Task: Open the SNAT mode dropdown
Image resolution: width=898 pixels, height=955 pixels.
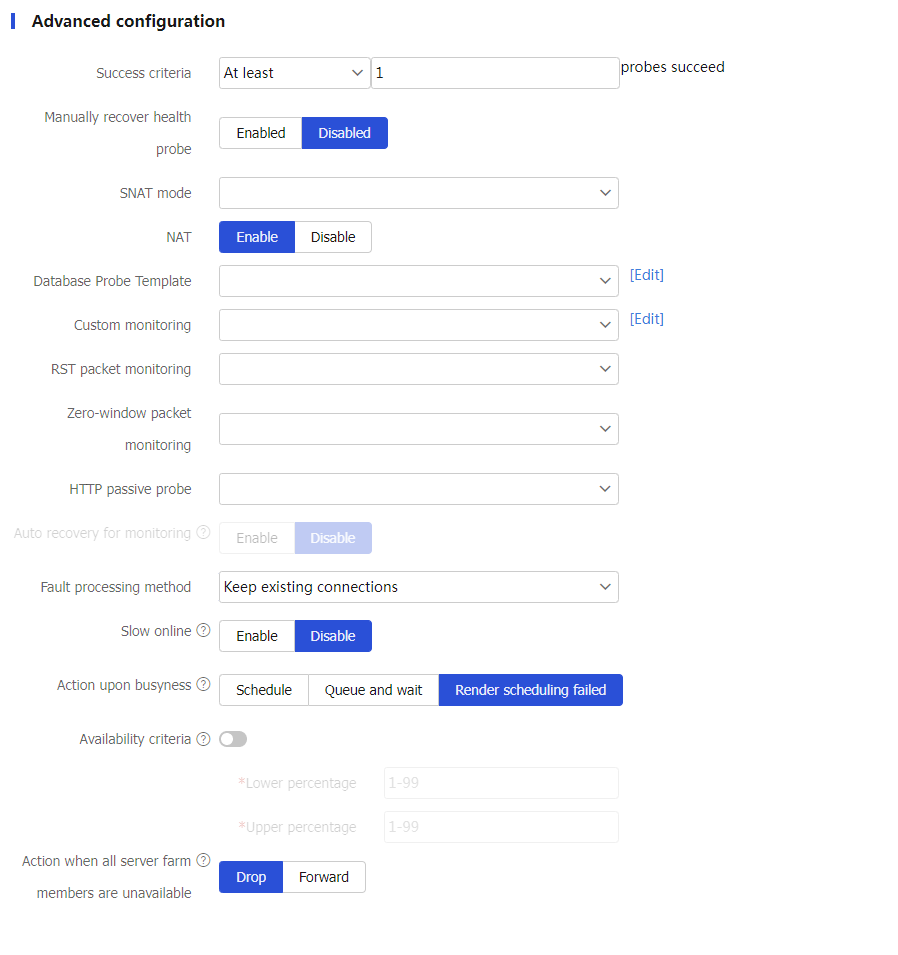Action: click(418, 193)
